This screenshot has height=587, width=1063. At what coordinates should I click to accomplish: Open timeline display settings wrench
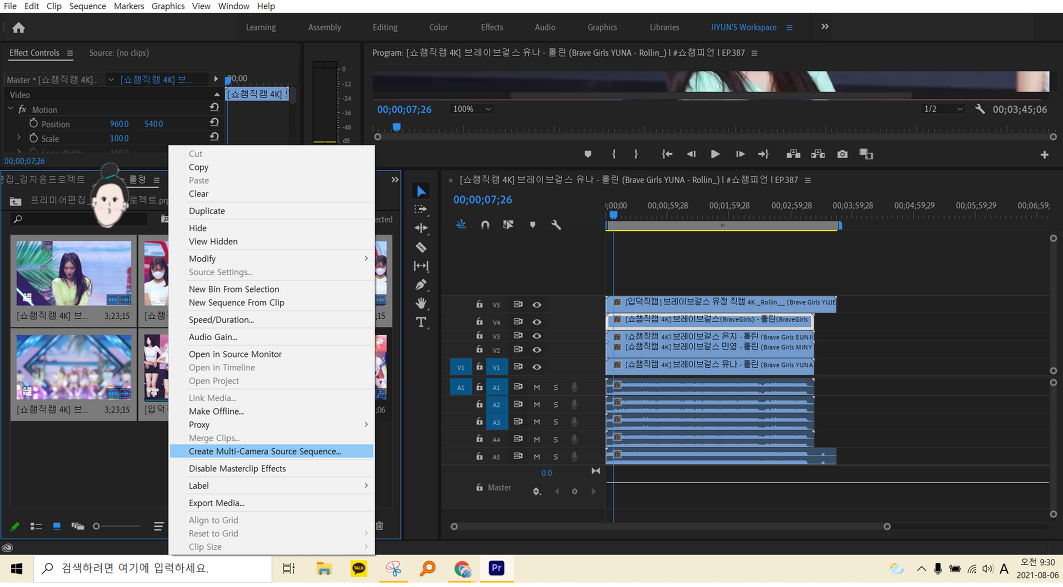556,224
